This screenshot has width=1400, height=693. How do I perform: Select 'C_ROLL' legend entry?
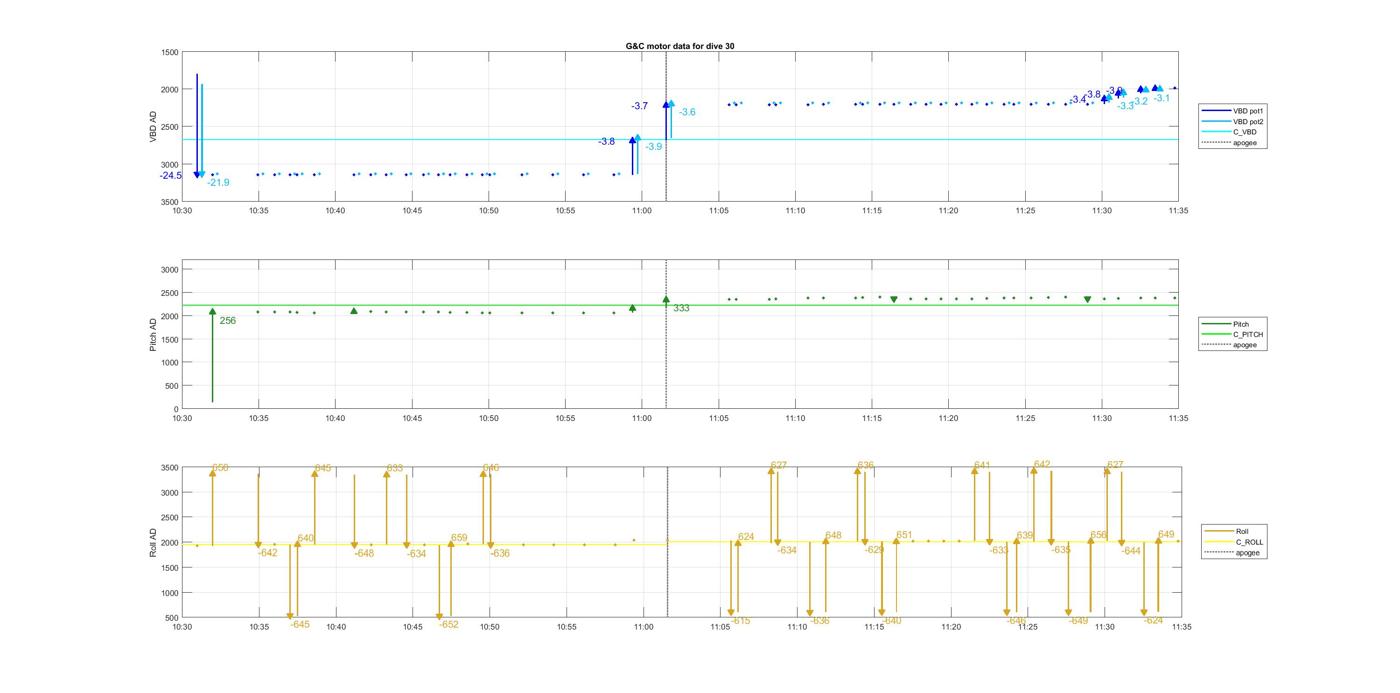coord(1249,542)
